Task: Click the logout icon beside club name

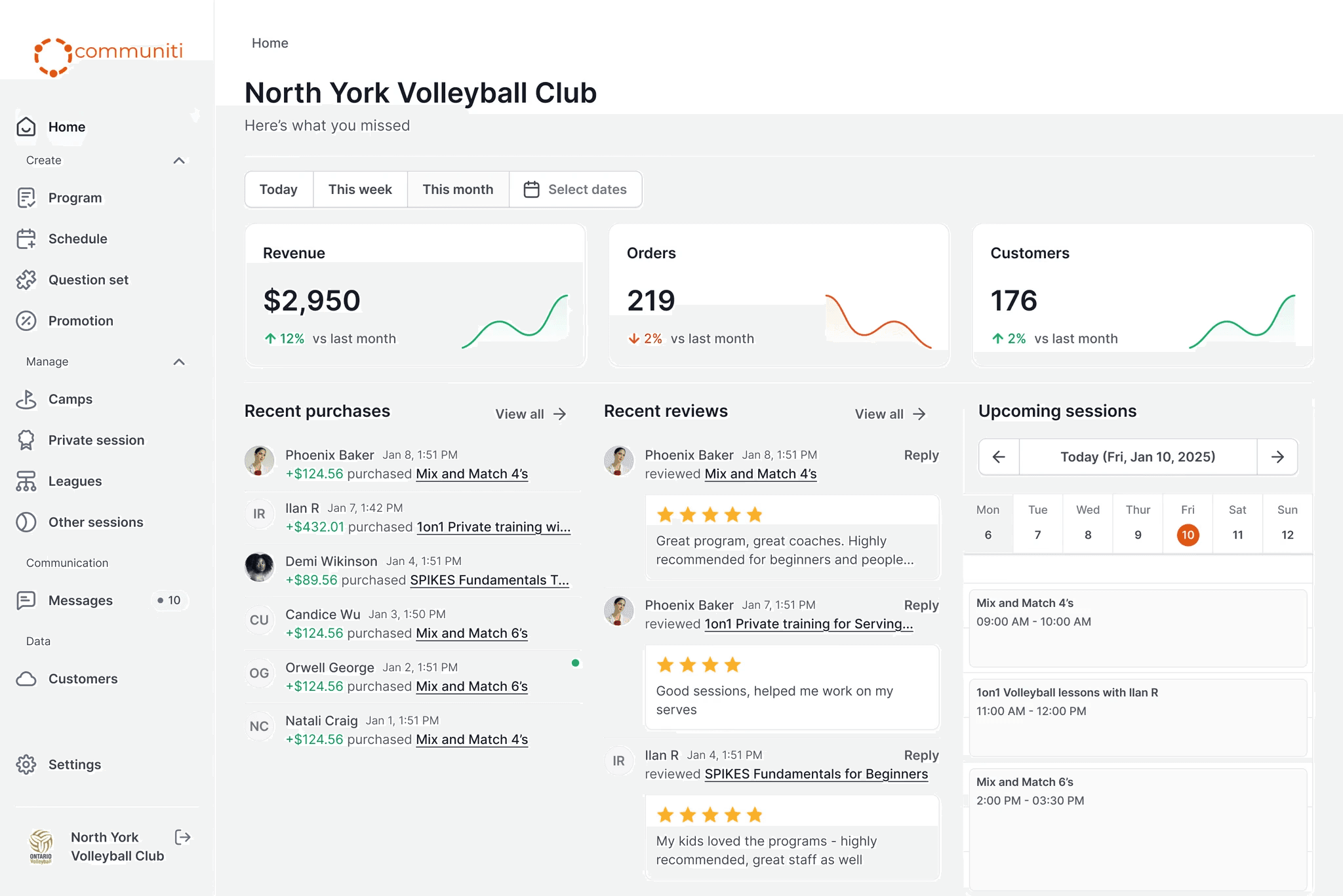Action: click(183, 837)
